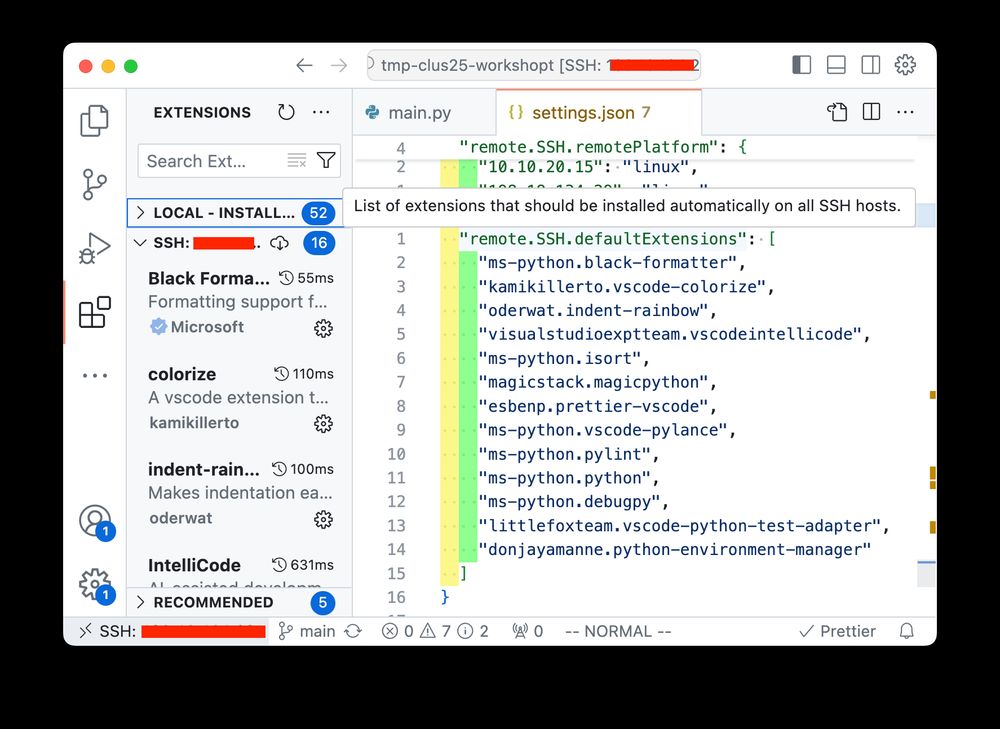Open the Manage gear in activity bar
The width and height of the screenshot is (1000, 729).
96,585
